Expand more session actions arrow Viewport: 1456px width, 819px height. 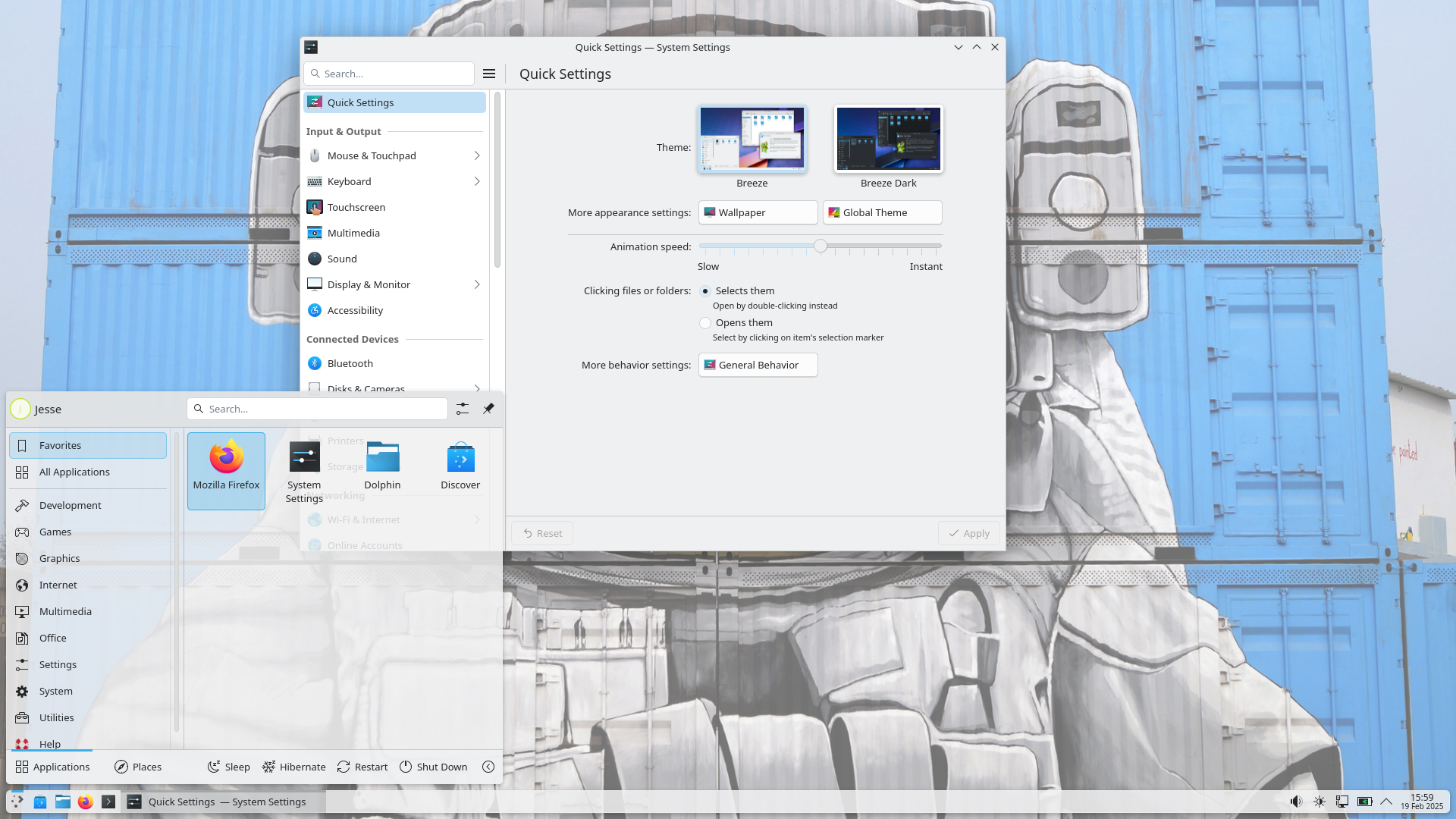[x=488, y=767]
